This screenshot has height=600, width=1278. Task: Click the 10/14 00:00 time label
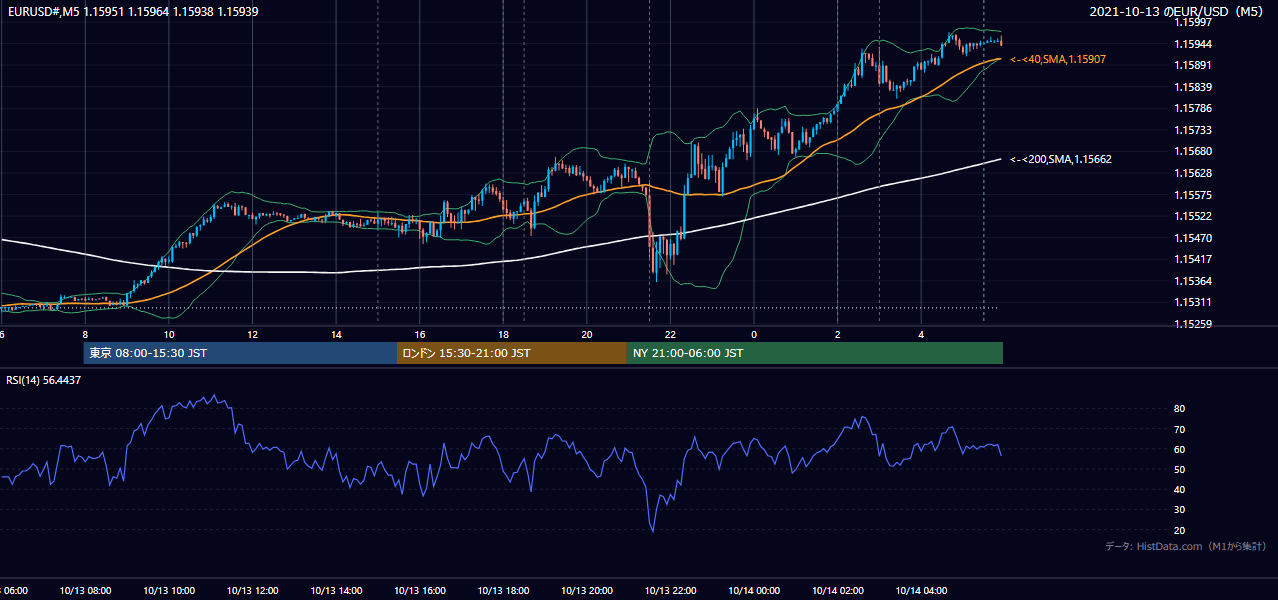click(754, 590)
